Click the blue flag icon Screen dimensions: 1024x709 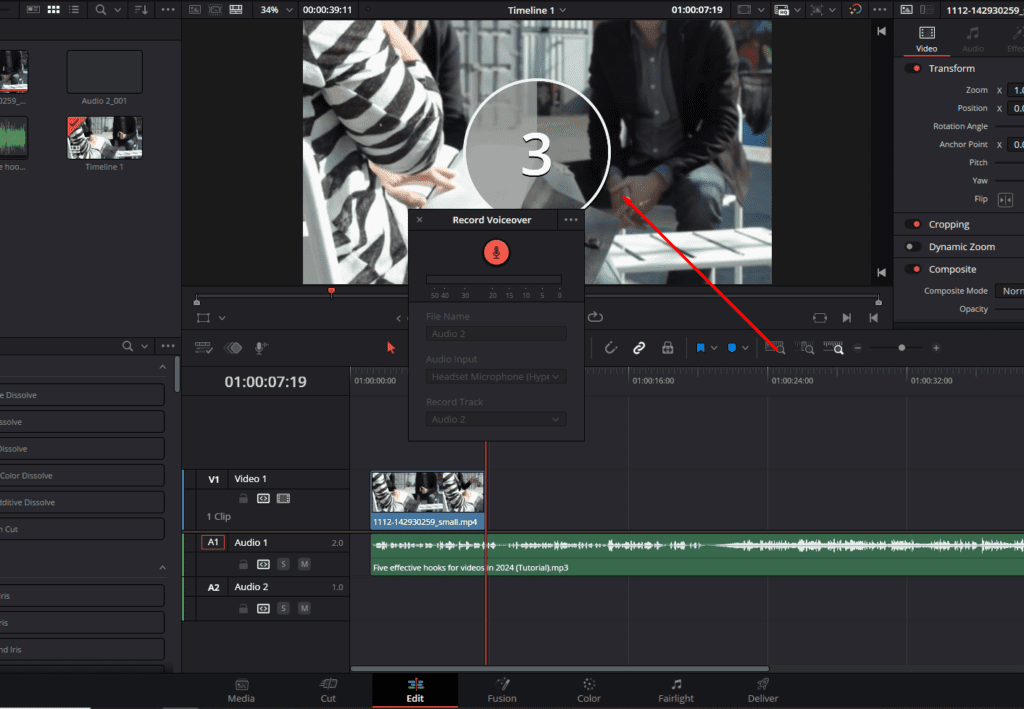pos(701,348)
